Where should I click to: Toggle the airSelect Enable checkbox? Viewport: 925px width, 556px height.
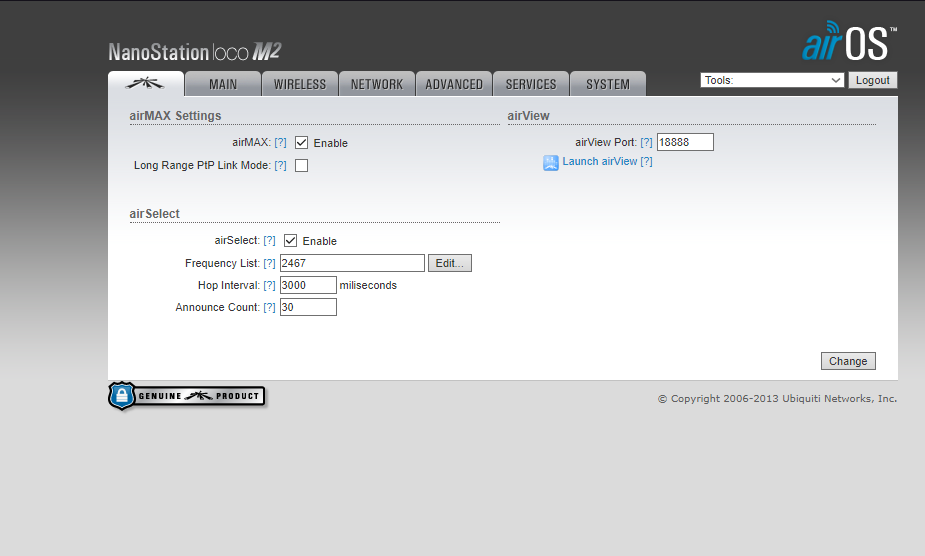pos(290,240)
